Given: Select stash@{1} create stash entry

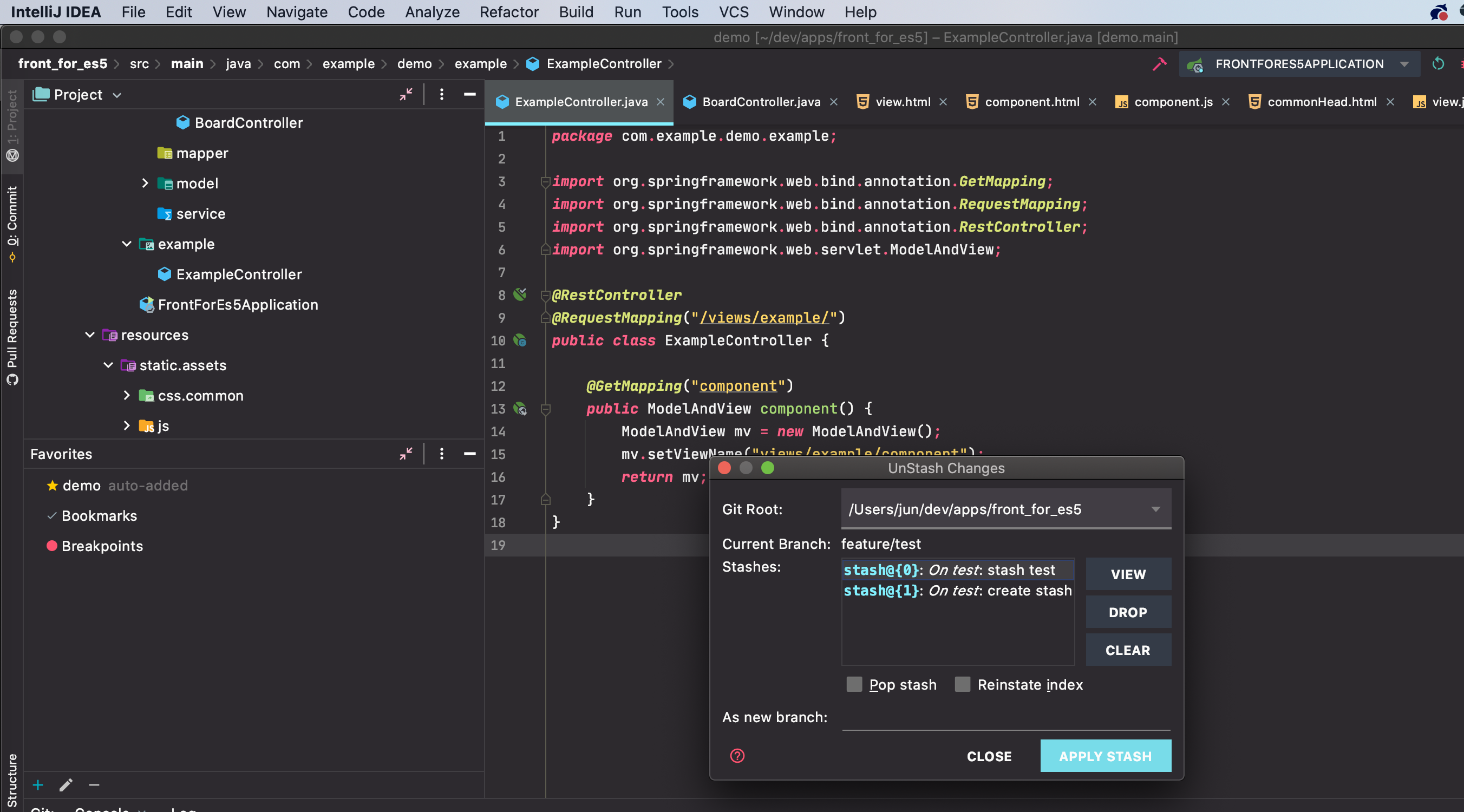Looking at the screenshot, I should point(958,590).
